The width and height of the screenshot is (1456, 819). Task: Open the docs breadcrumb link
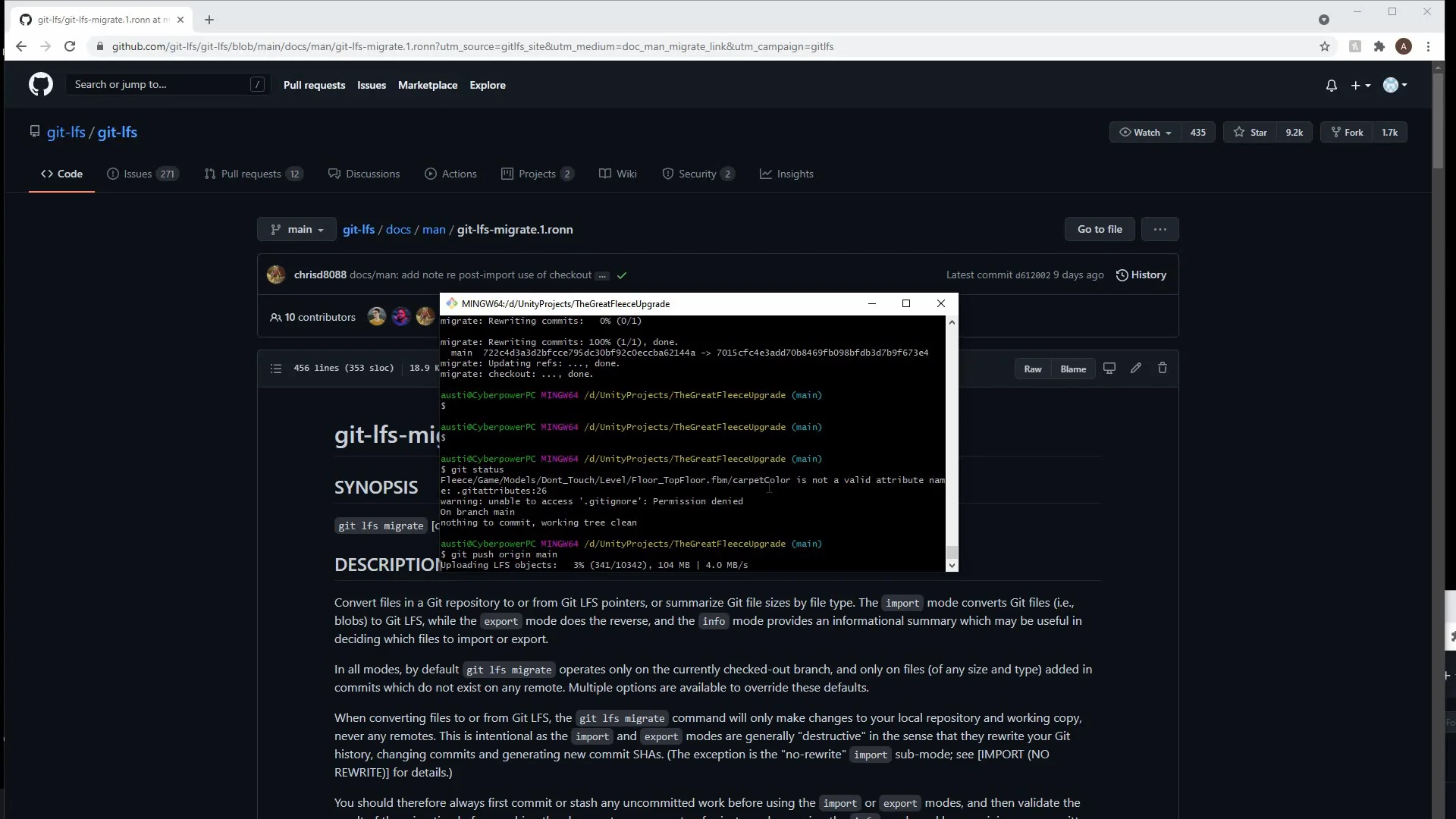pos(398,229)
